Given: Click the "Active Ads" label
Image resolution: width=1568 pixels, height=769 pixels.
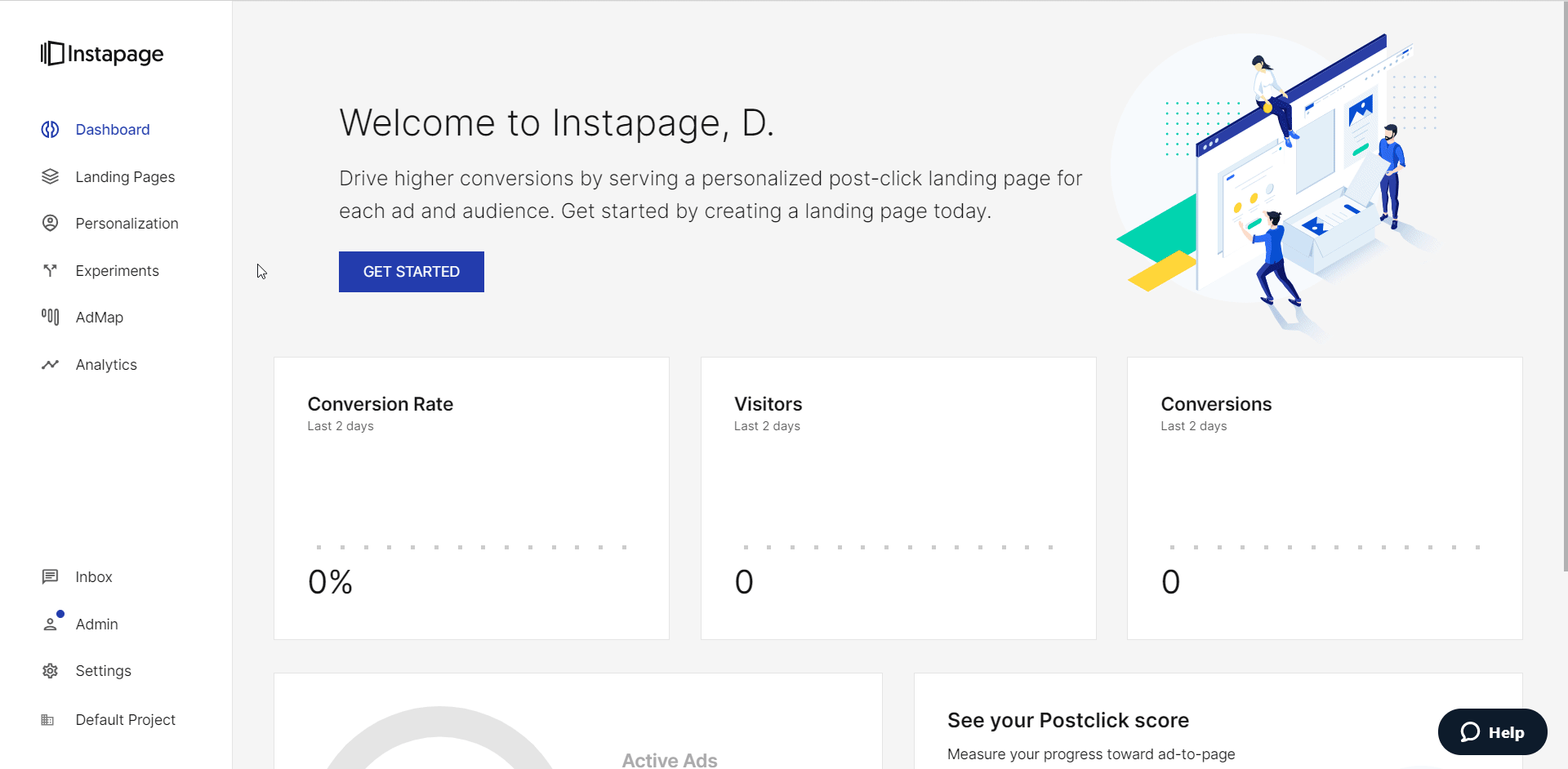Looking at the screenshot, I should pos(670,760).
